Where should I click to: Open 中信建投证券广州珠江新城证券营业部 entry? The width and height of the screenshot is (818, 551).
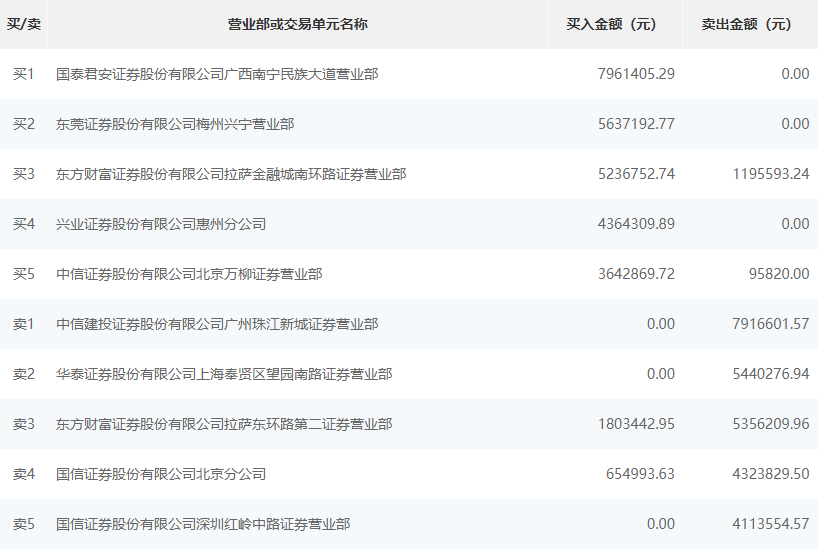pos(217,325)
